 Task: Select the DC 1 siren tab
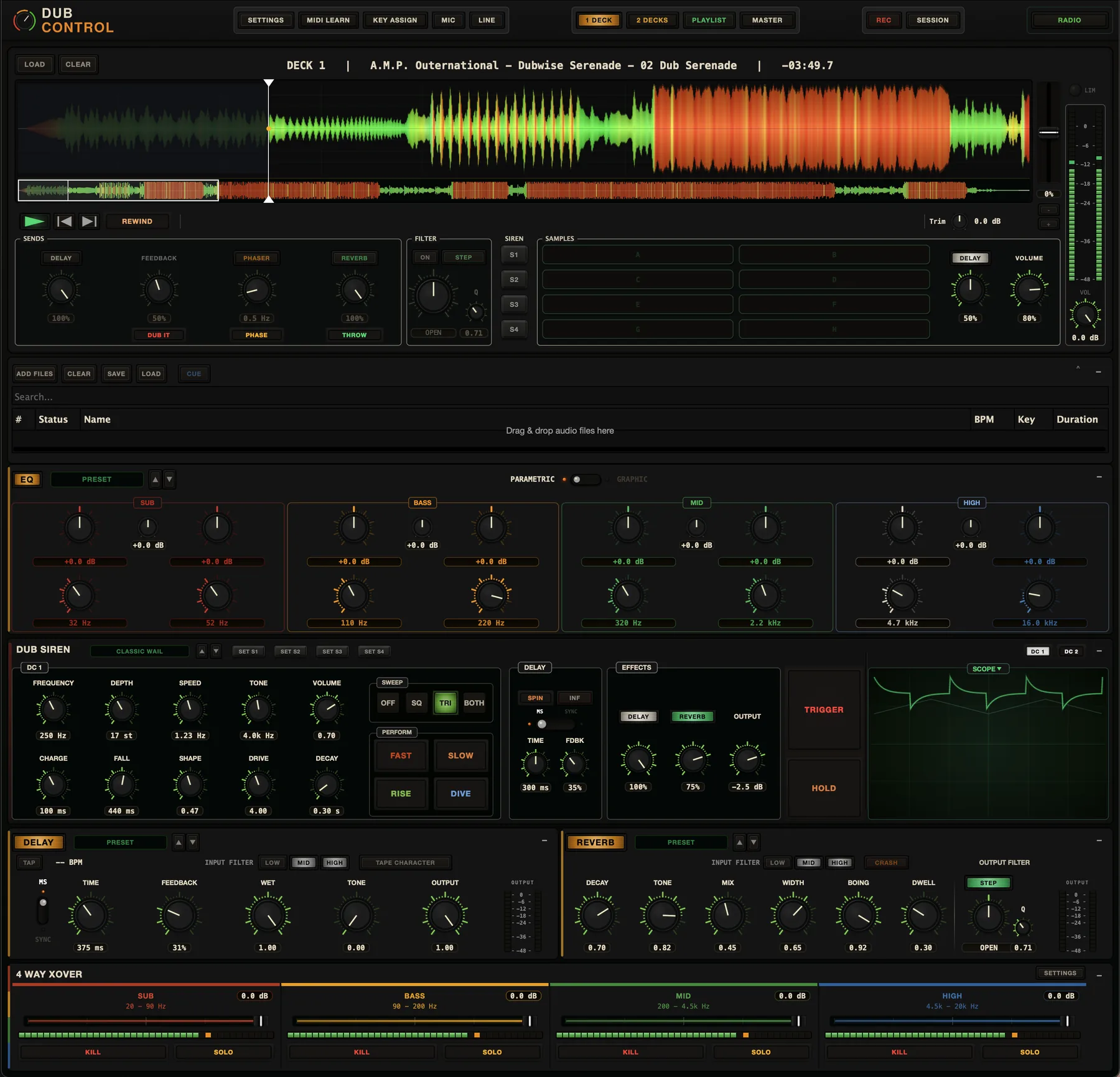click(x=1038, y=651)
